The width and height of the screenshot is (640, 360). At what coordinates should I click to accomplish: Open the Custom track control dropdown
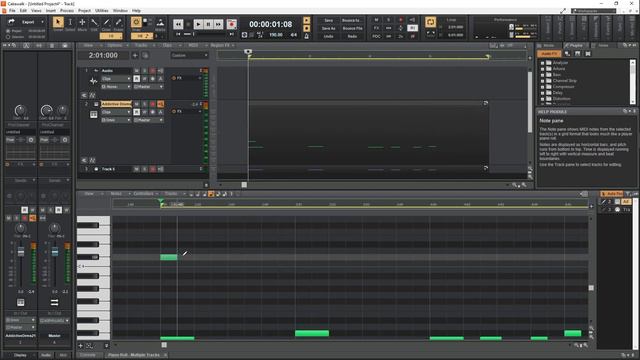point(189,56)
